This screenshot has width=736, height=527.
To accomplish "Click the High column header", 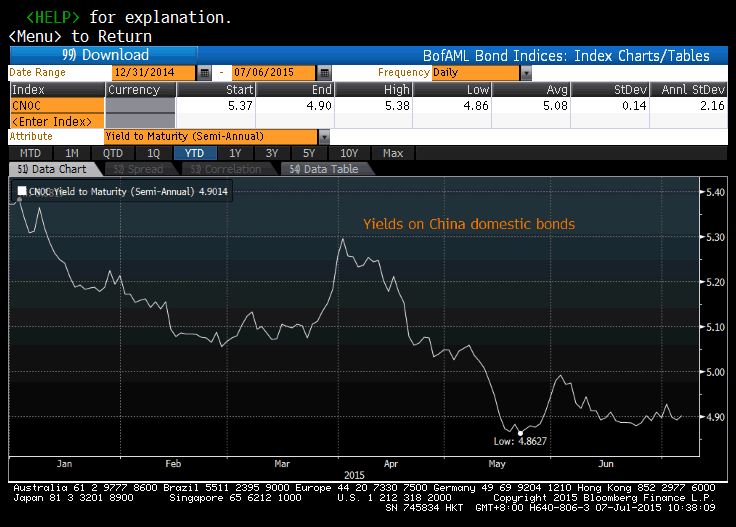I will 374,90.
